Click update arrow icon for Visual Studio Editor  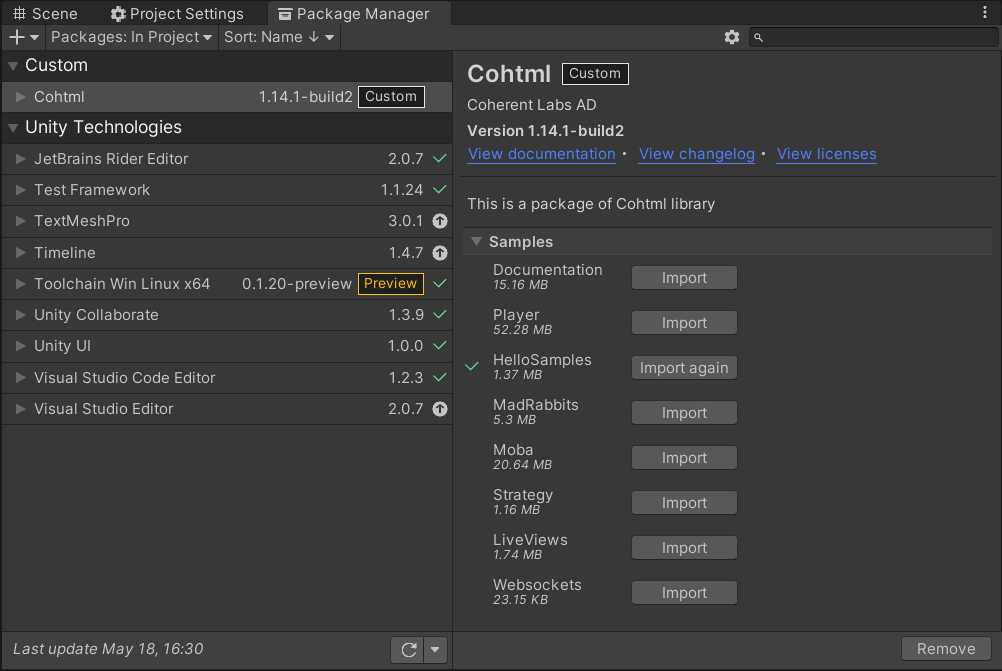(440, 409)
